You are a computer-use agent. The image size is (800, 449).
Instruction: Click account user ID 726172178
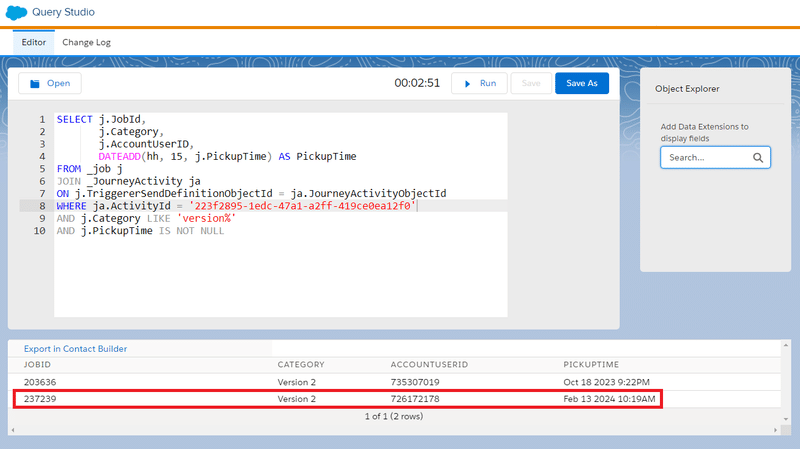415,399
